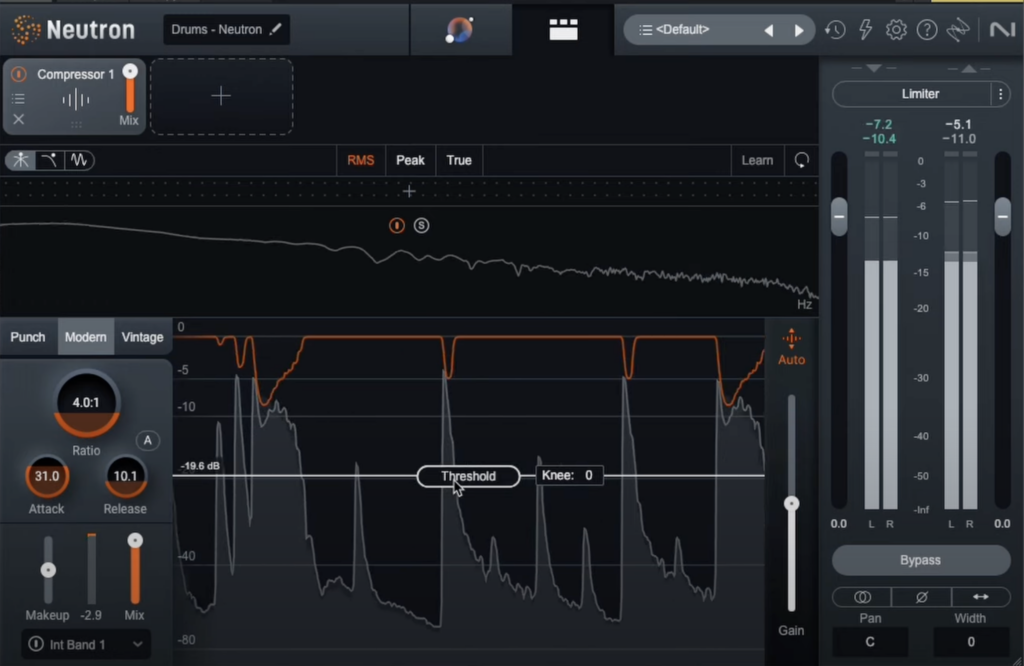
Task: Open preset history with the clock icon
Action: point(835,30)
